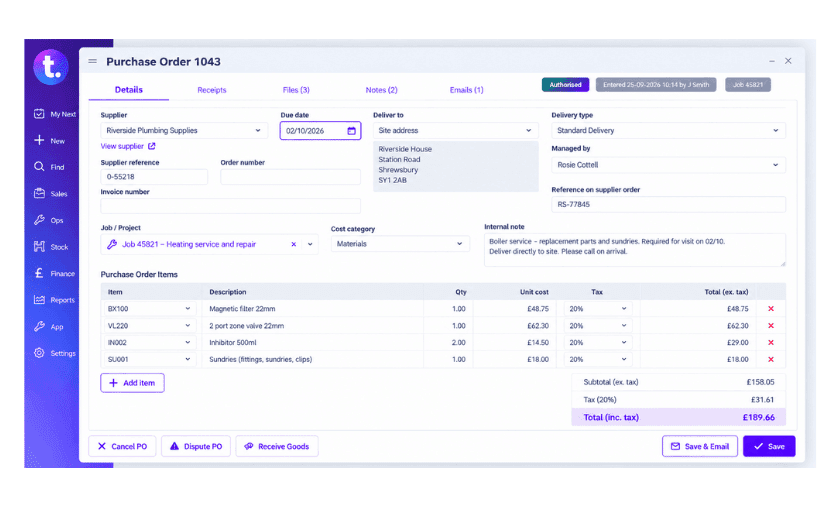Screen dimensions: 840x520
Task: Click the Entered 25-09-2026 info badge
Action: (x=656, y=85)
